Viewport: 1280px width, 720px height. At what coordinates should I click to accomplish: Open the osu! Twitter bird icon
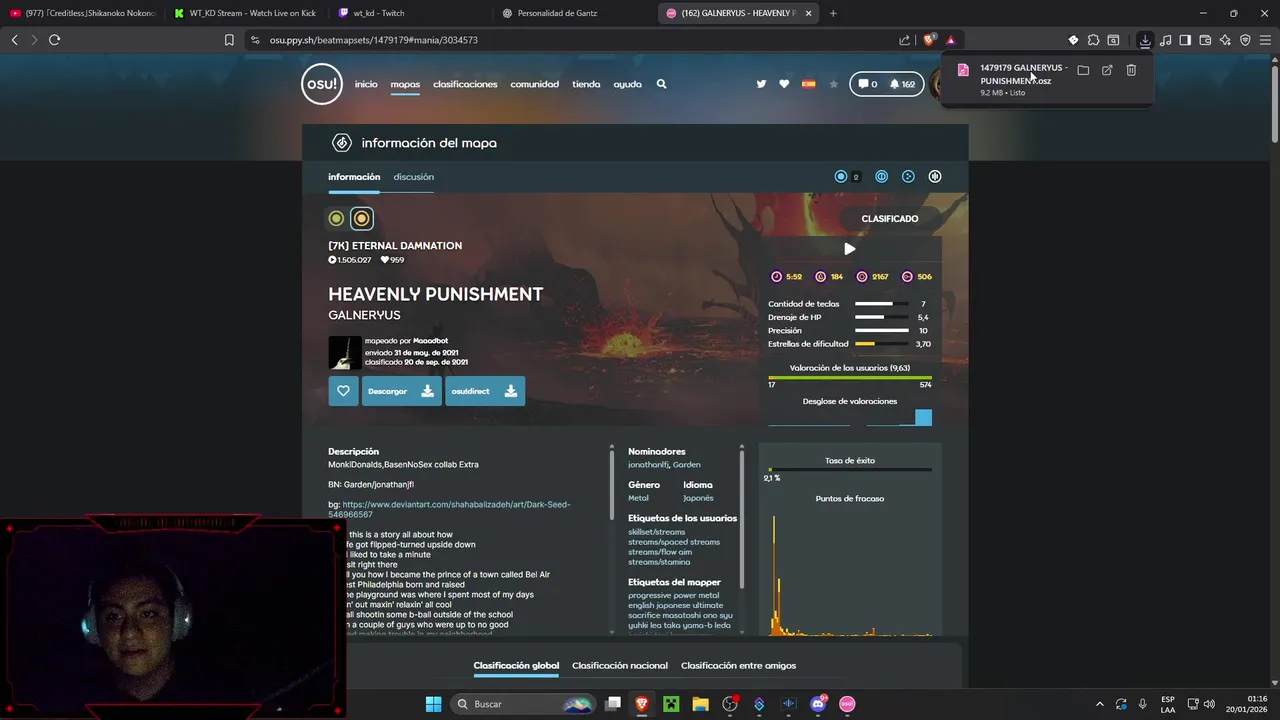(761, 84)
